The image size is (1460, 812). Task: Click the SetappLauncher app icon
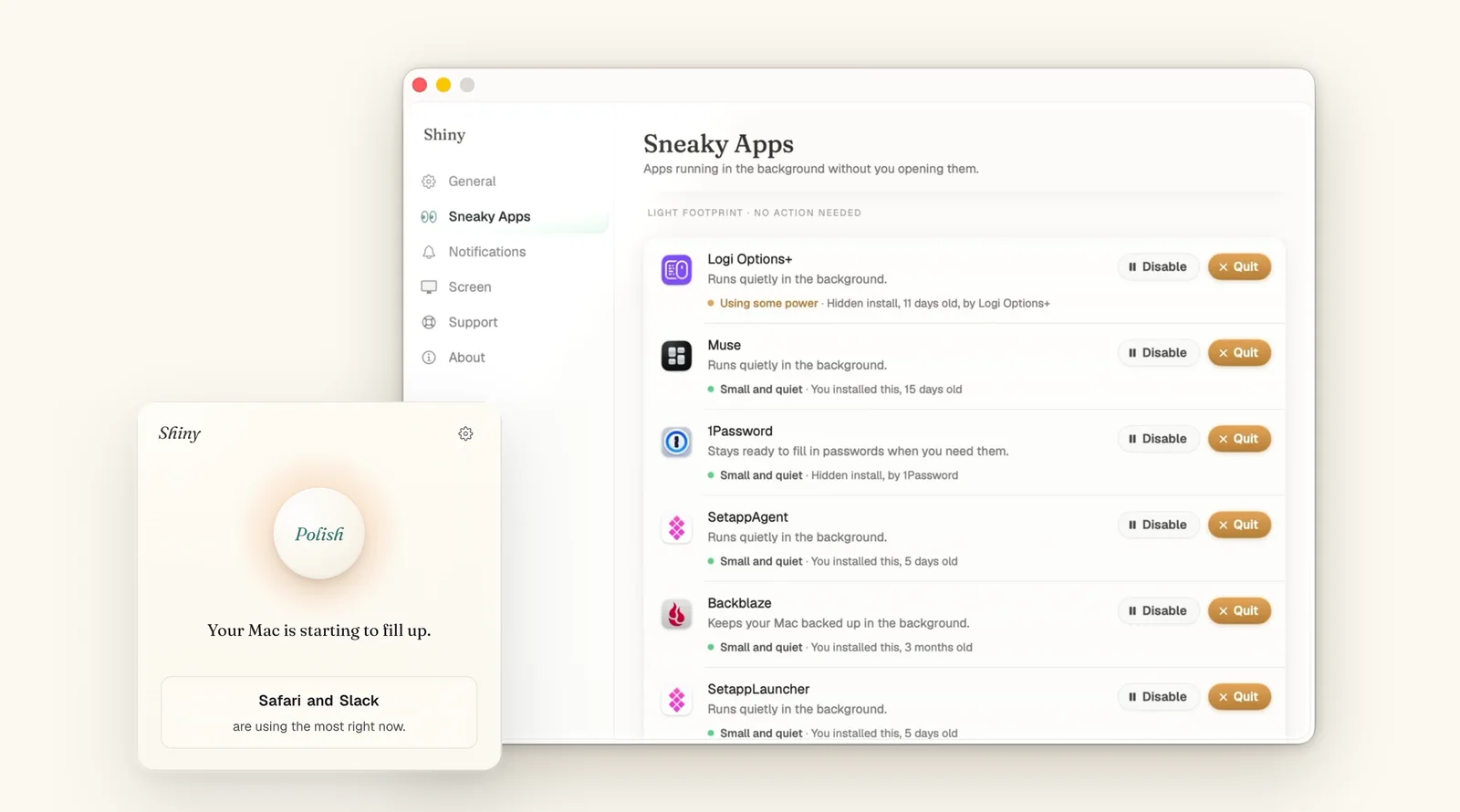[x=676, y=700]
